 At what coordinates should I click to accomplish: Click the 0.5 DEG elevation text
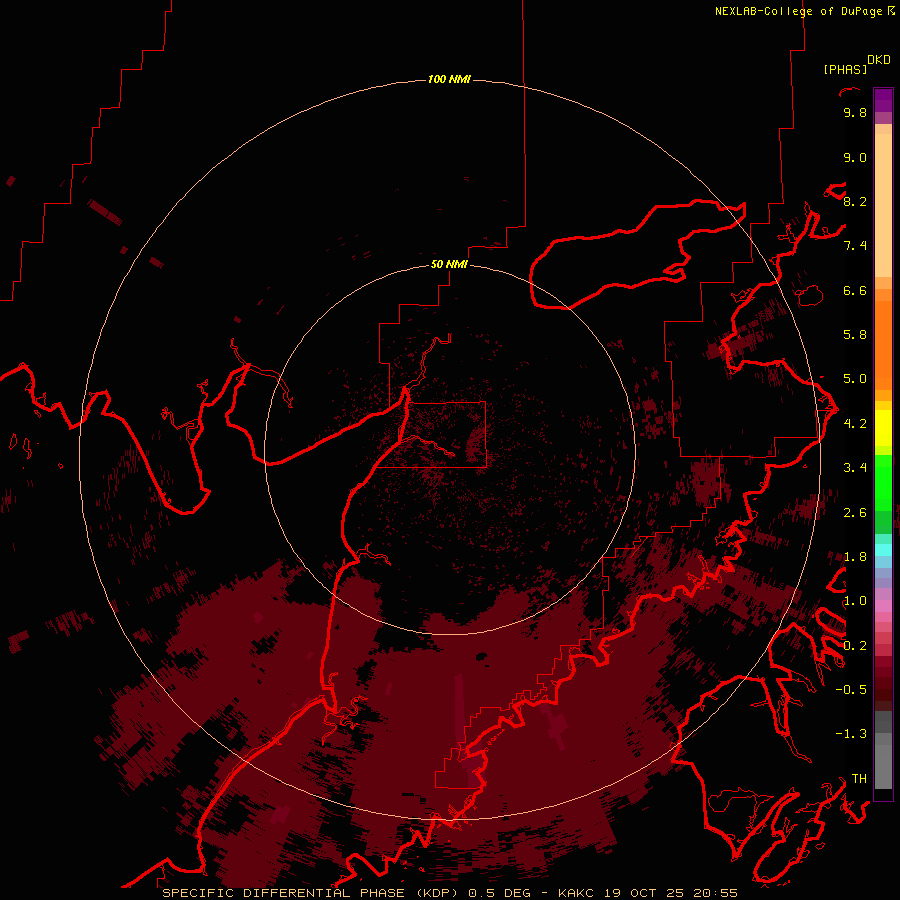coord(499,893)
